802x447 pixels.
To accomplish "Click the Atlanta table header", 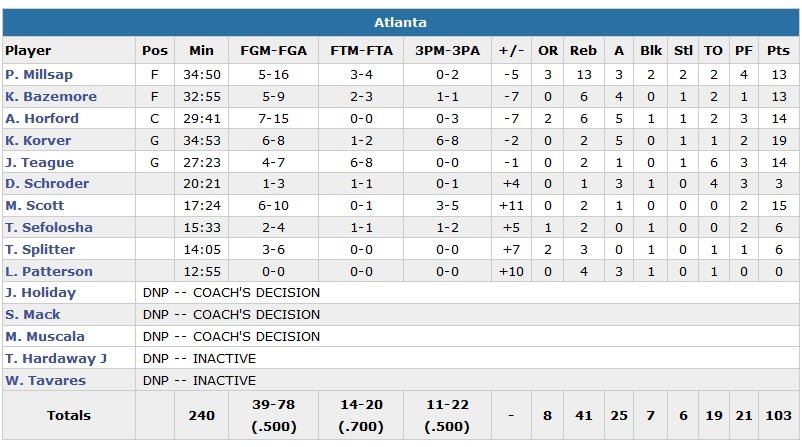I will 400,23.
